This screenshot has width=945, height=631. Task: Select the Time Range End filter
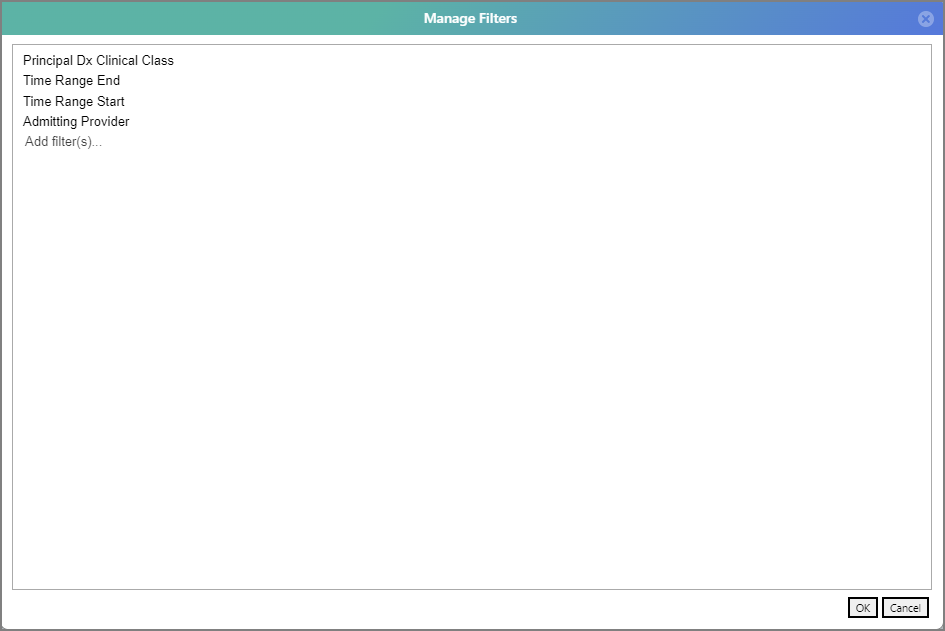(72, 81)
